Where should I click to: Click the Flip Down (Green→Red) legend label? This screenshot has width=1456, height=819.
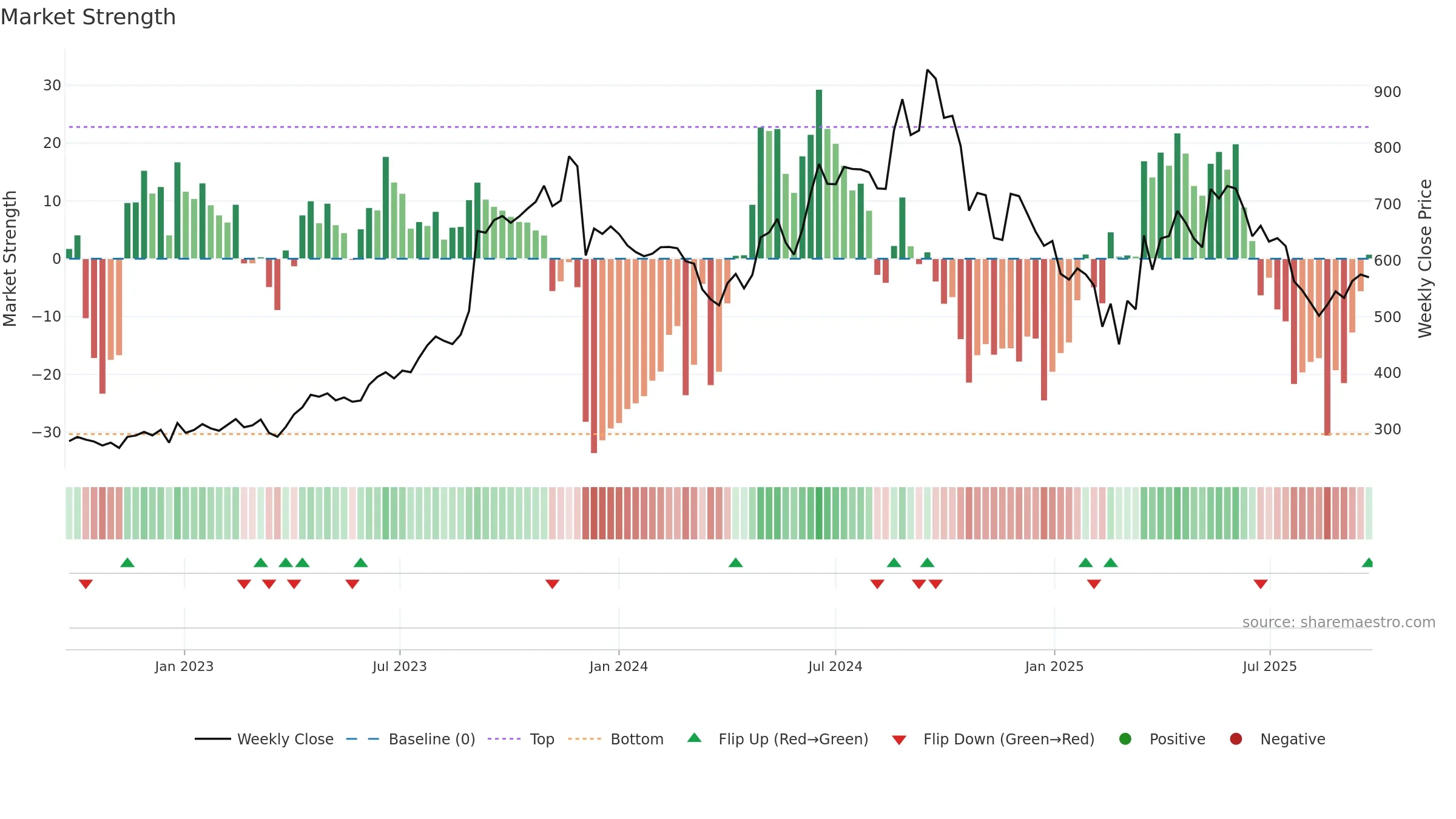click(1009, 739)
